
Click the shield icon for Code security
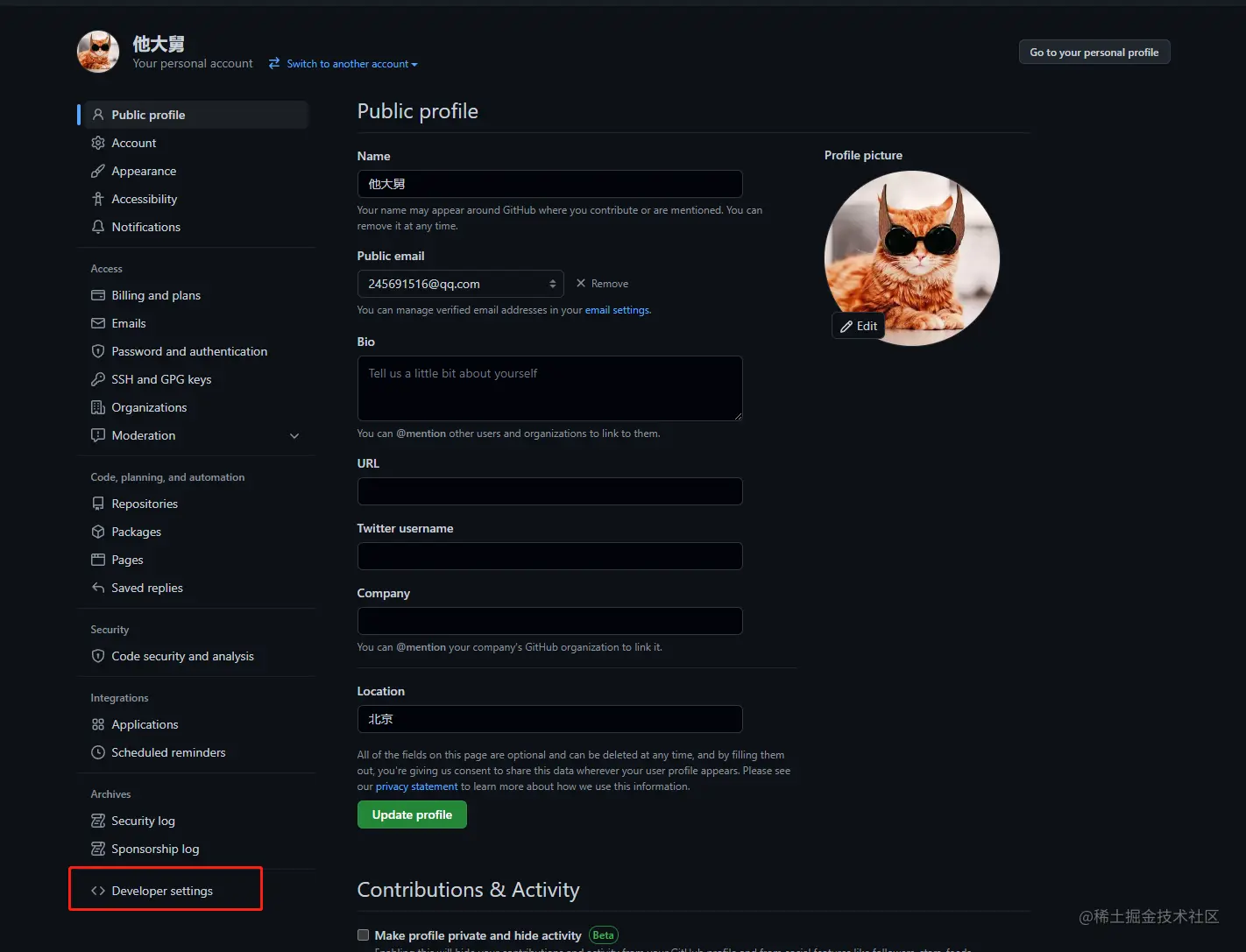[x=98, y=656]
